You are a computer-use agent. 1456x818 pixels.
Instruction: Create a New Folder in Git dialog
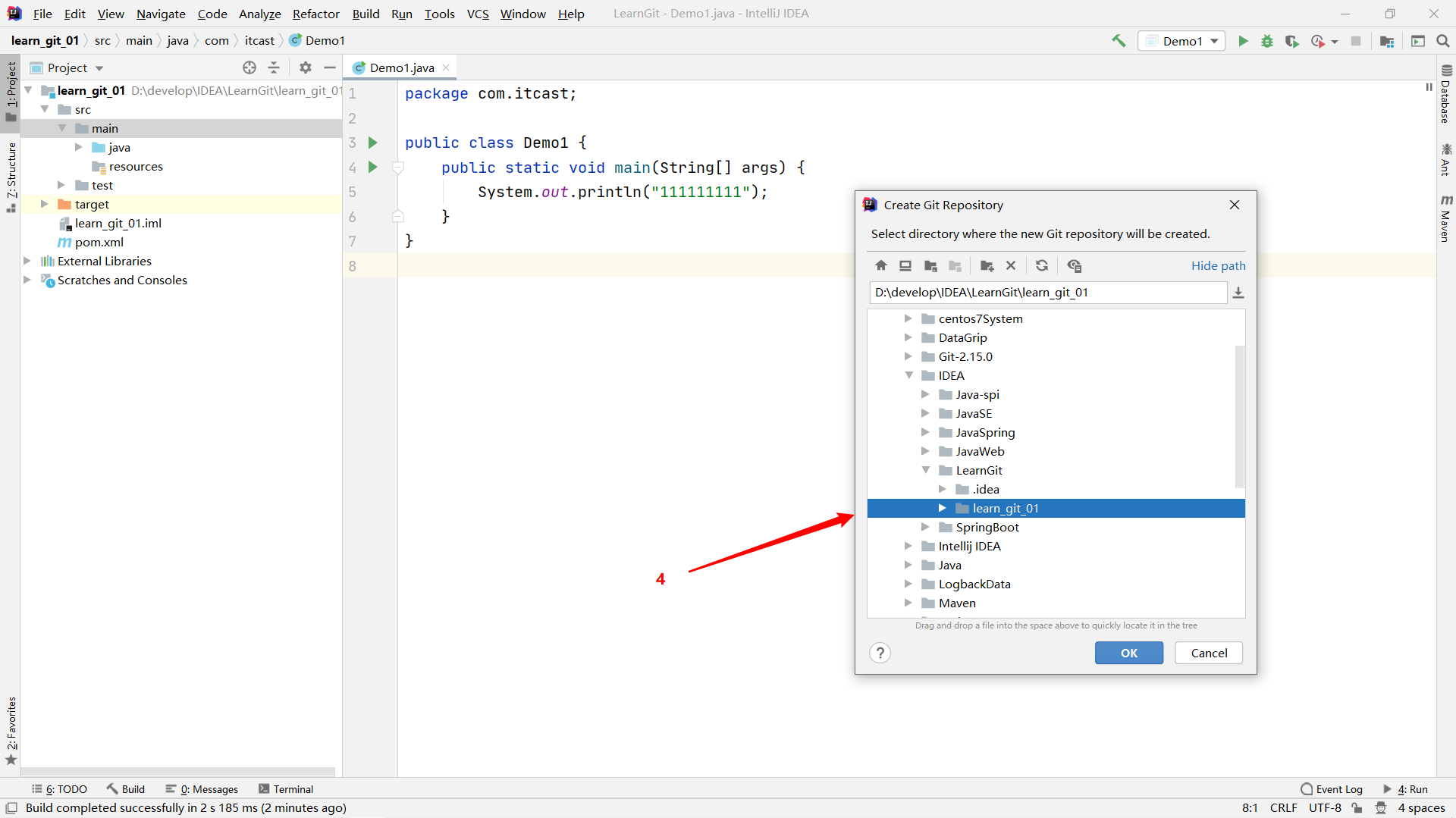[987, 265]
